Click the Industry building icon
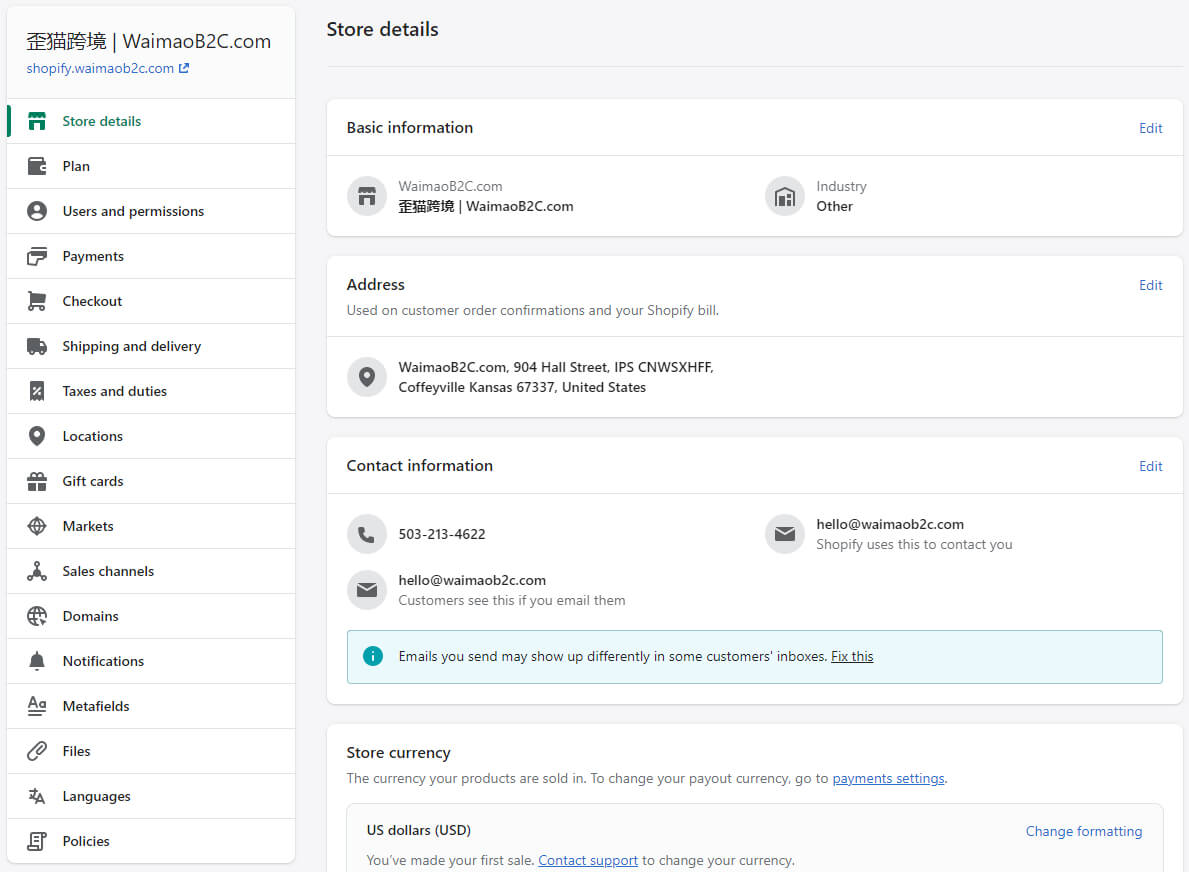This screenshot has width=1189, height=872. (x=785, y=196)
